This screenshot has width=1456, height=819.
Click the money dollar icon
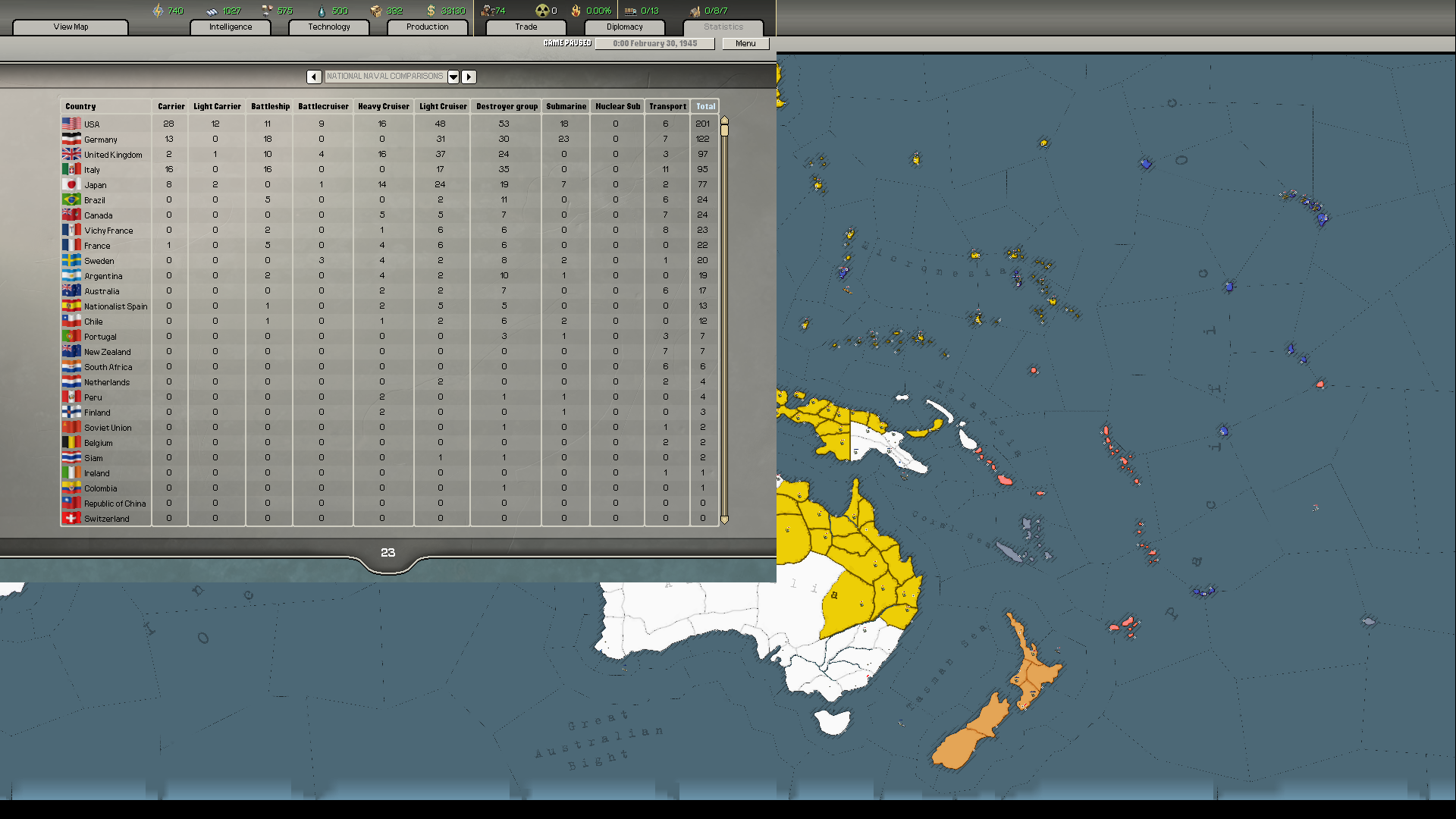tap(429, 10)
